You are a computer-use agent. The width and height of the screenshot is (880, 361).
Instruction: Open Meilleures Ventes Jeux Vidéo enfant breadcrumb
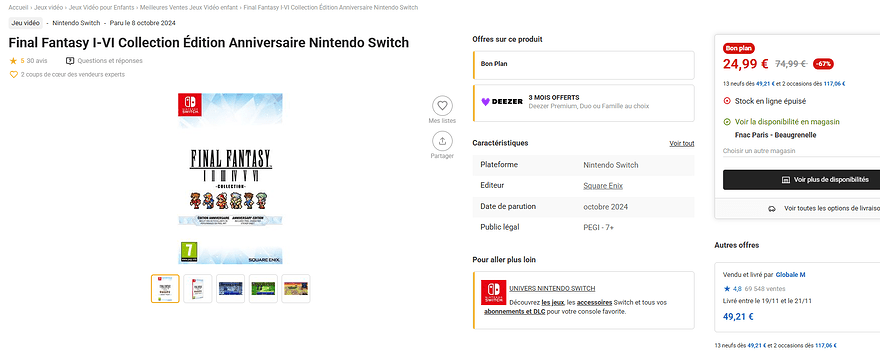[189, 7]
